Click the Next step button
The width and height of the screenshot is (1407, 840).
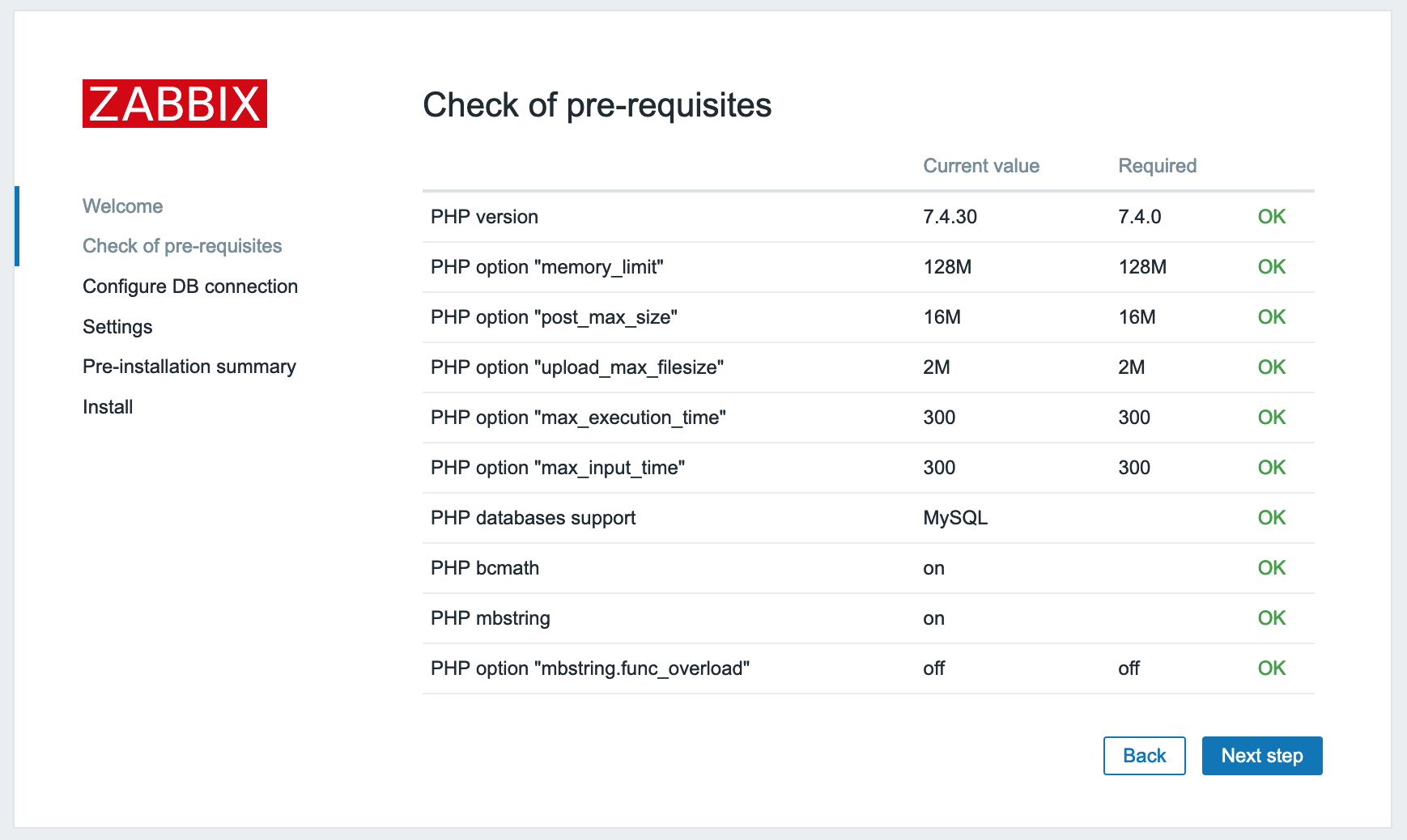1261,756
